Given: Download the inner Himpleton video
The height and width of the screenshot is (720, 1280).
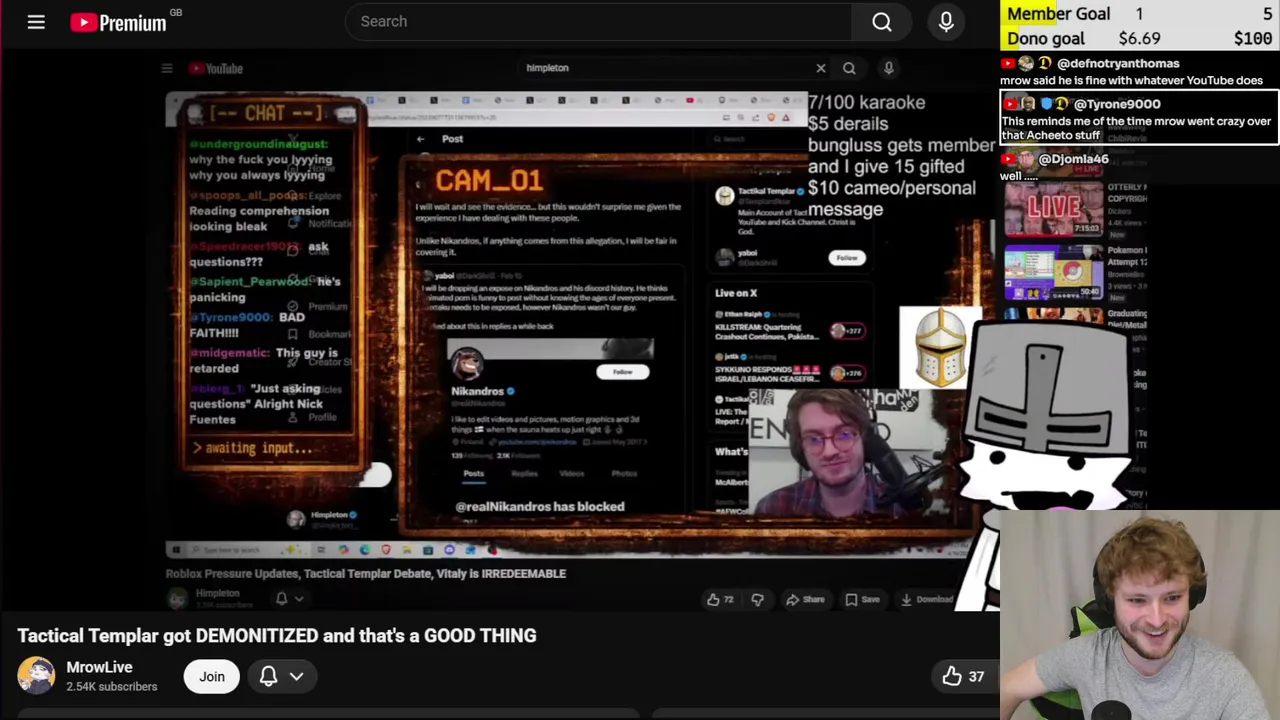Looking at the screenshot, I should click(927, 600).
